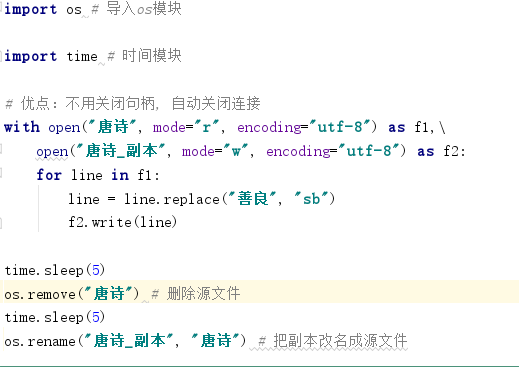Click the first "time.sleep(5)" line
519x370 pixels.
pyautogui.click(x=55, y=270)
